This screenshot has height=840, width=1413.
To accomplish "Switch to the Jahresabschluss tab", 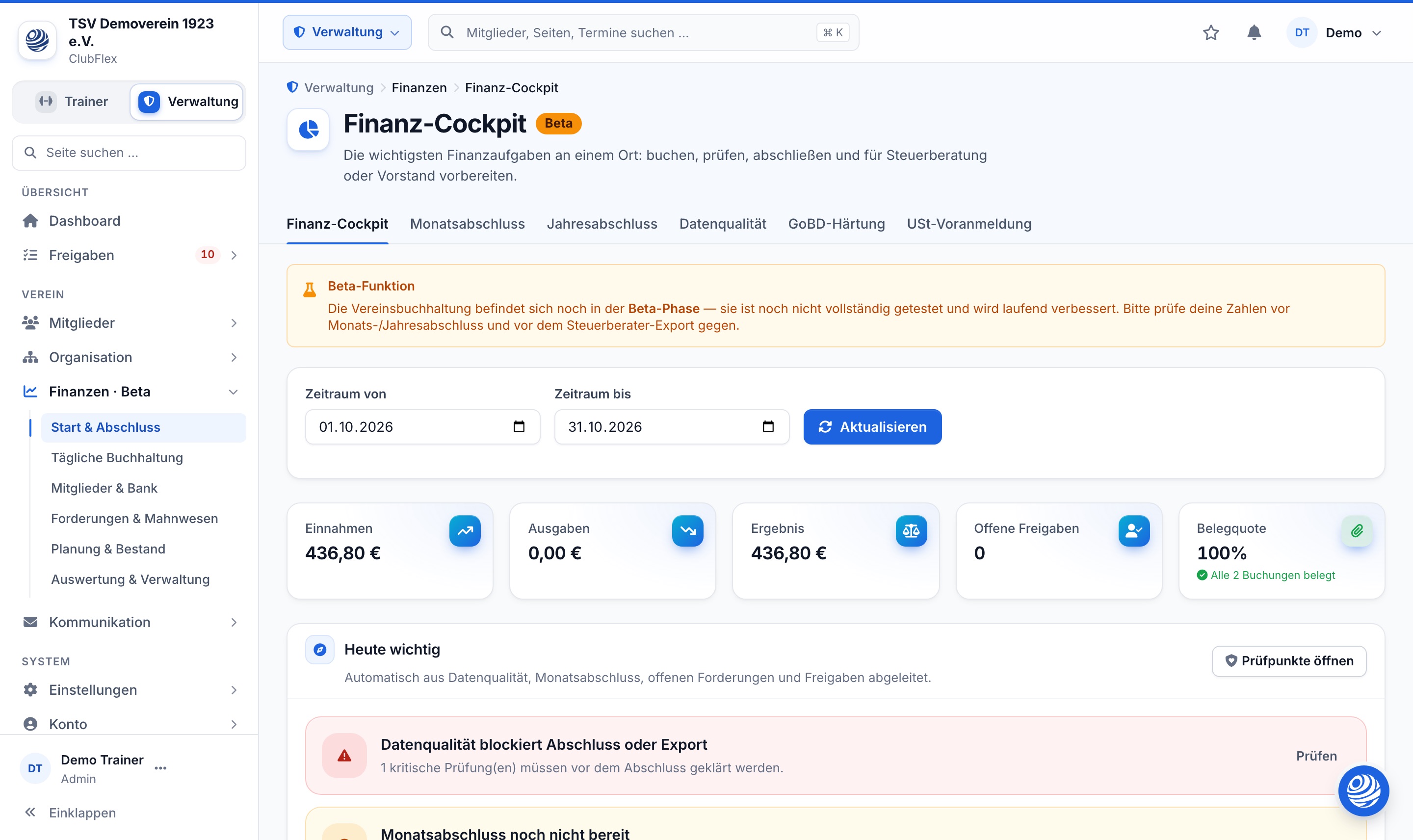I will [602, 224].
